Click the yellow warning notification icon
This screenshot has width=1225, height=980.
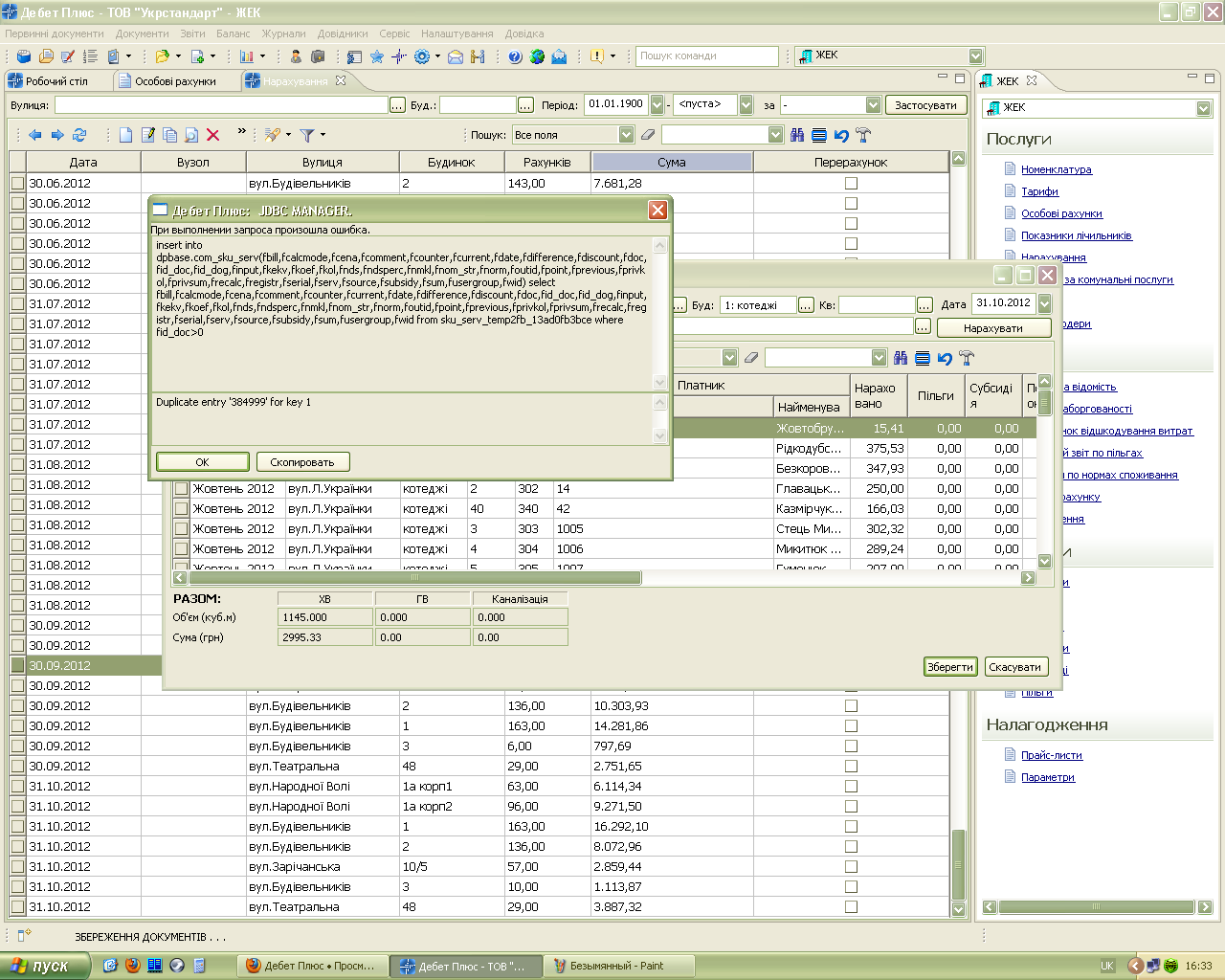pos(597,56)
